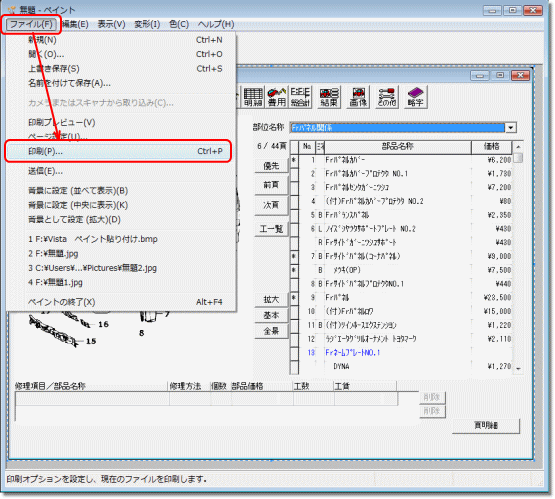Collapse the ファイル(F) menu
Screen dimensions: 555x499
click(x=31, y=24)
